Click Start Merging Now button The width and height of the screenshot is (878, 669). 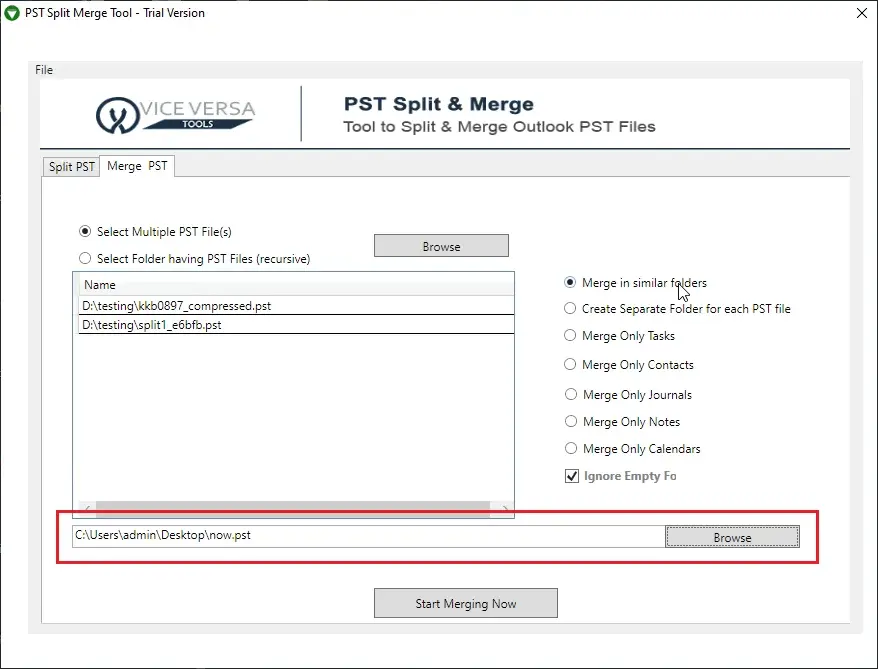pyautogui.click(x=466, y=603)
